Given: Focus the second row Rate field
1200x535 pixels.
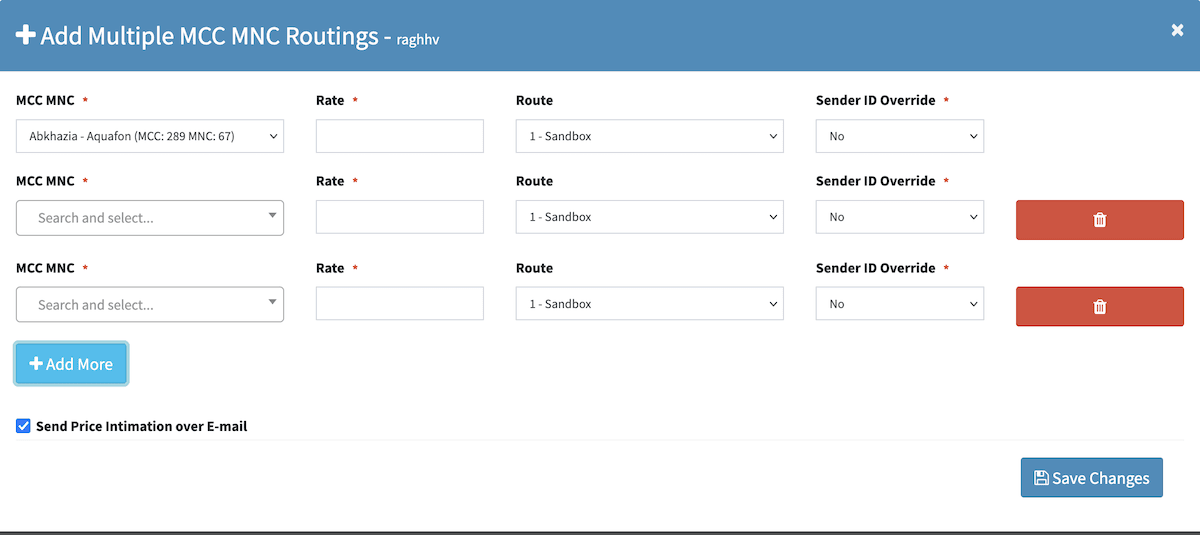Looking at the screenshot, I should click(x=399, y=217).
